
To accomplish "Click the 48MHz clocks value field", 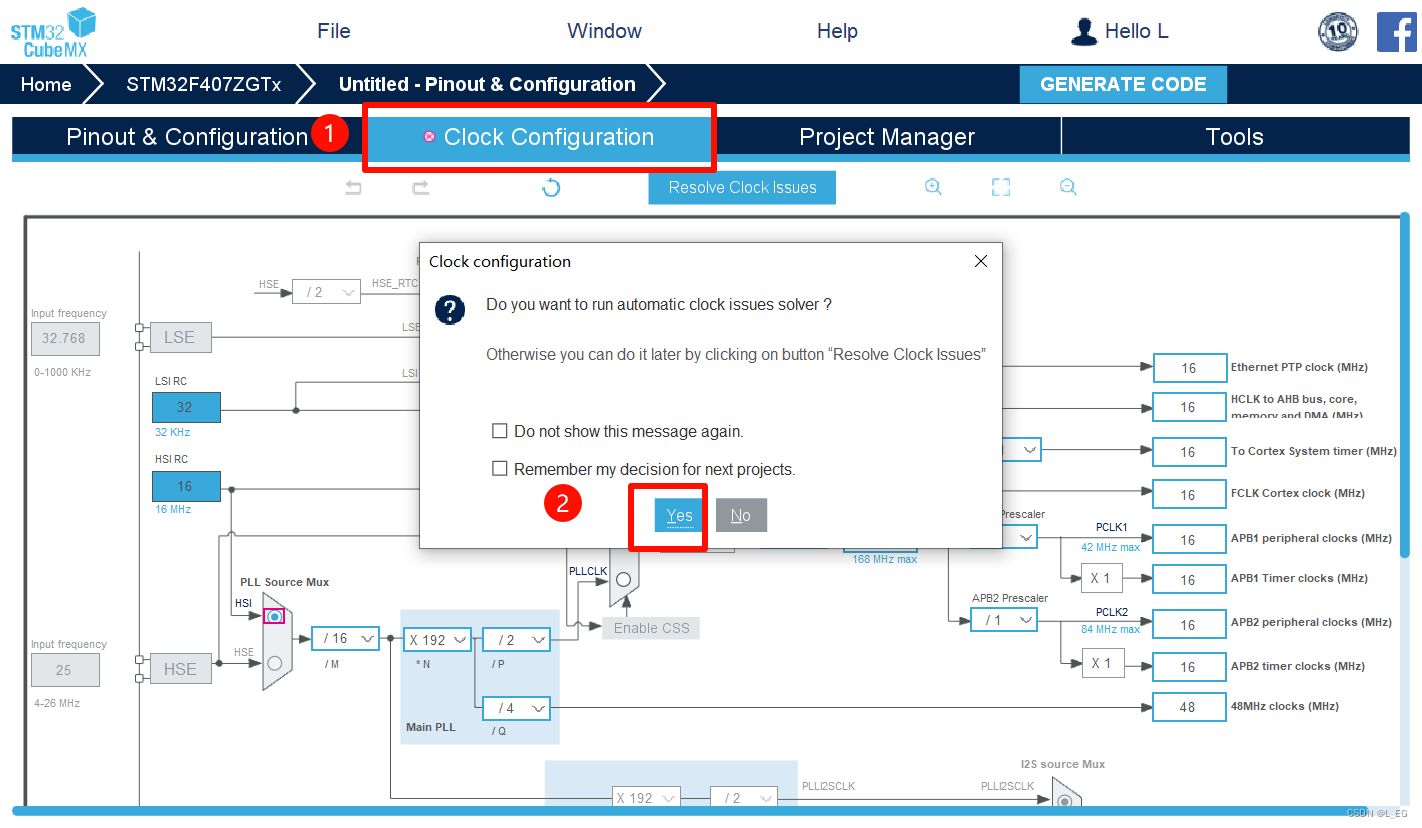I will pyautogui.click(x=1189, y=706).
